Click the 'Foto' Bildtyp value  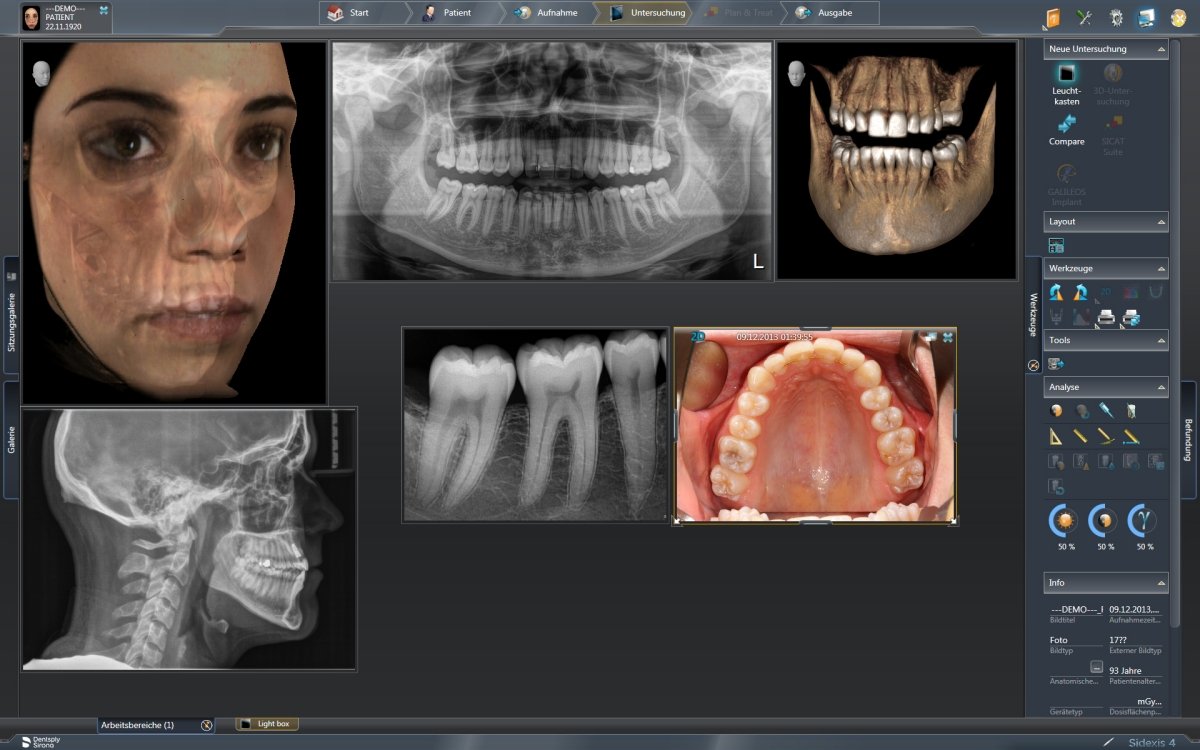click(x=1058, y=640)
